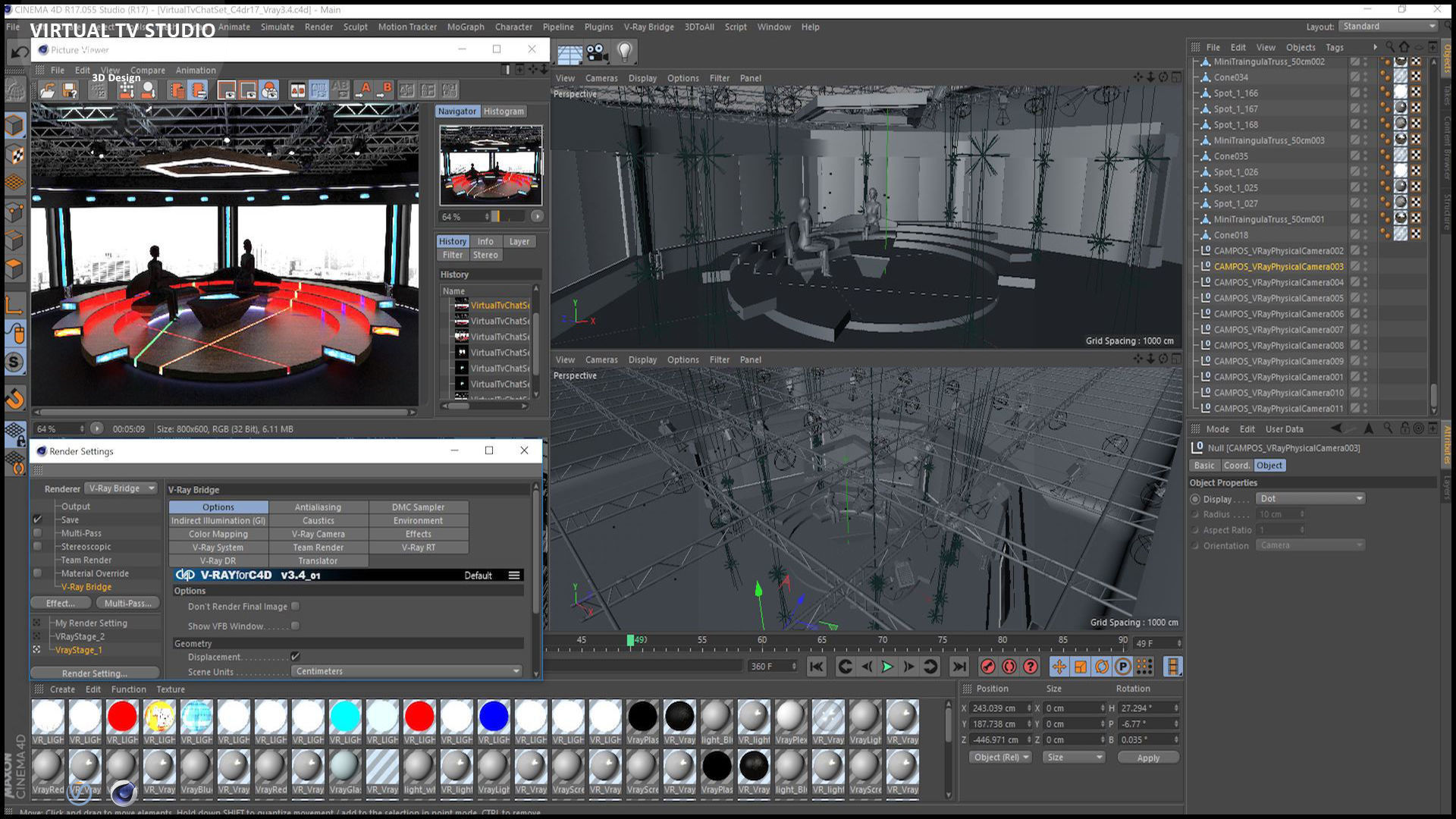
Task: Open the MoGraph menu
Action: tap(465, 27)
